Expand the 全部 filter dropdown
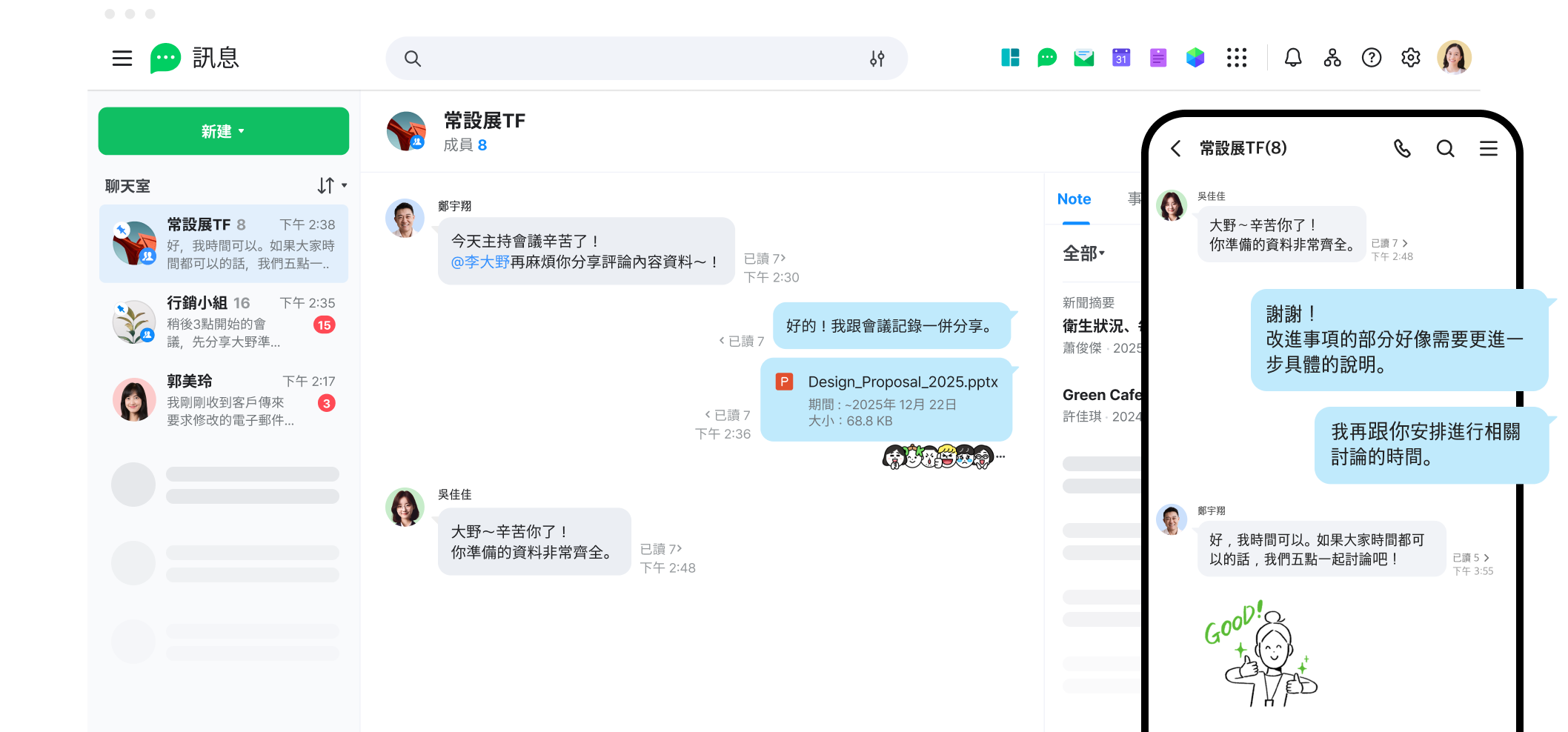 coord(1083,253)
